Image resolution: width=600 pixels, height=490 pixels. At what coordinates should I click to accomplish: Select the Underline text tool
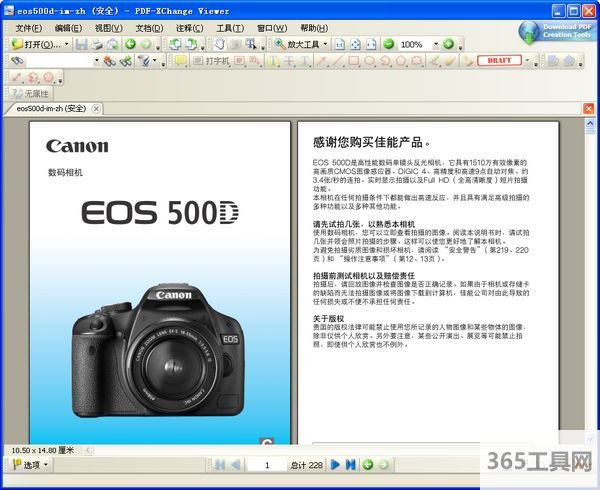[x=305, y=61]
